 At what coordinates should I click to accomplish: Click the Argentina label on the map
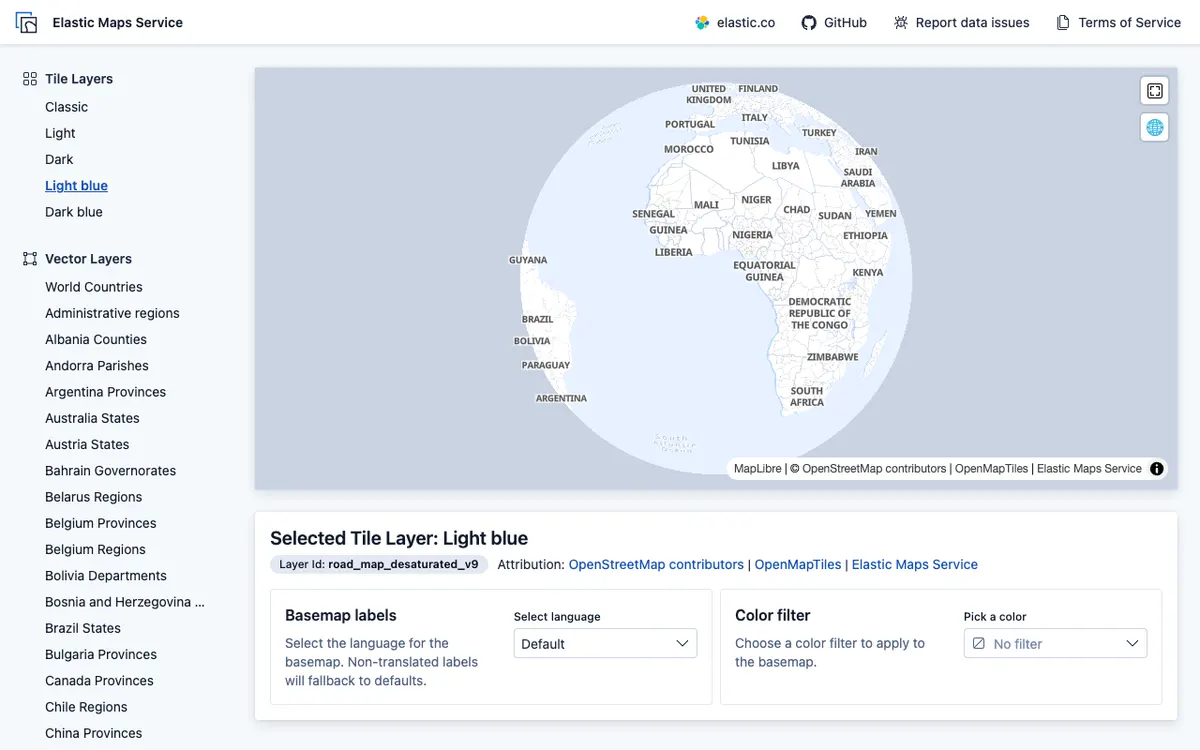561,398
